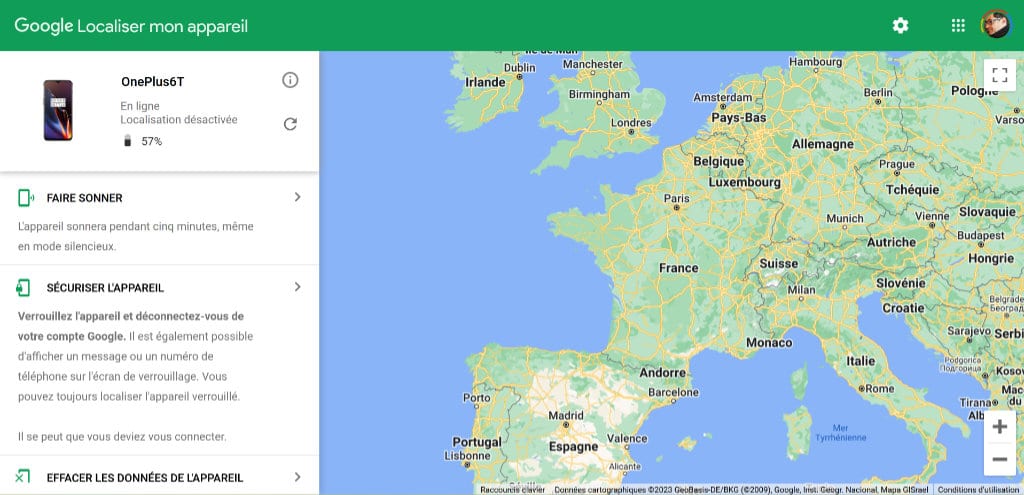Click Mer Tyrrhénienne label on map

[x=840, y=433]
